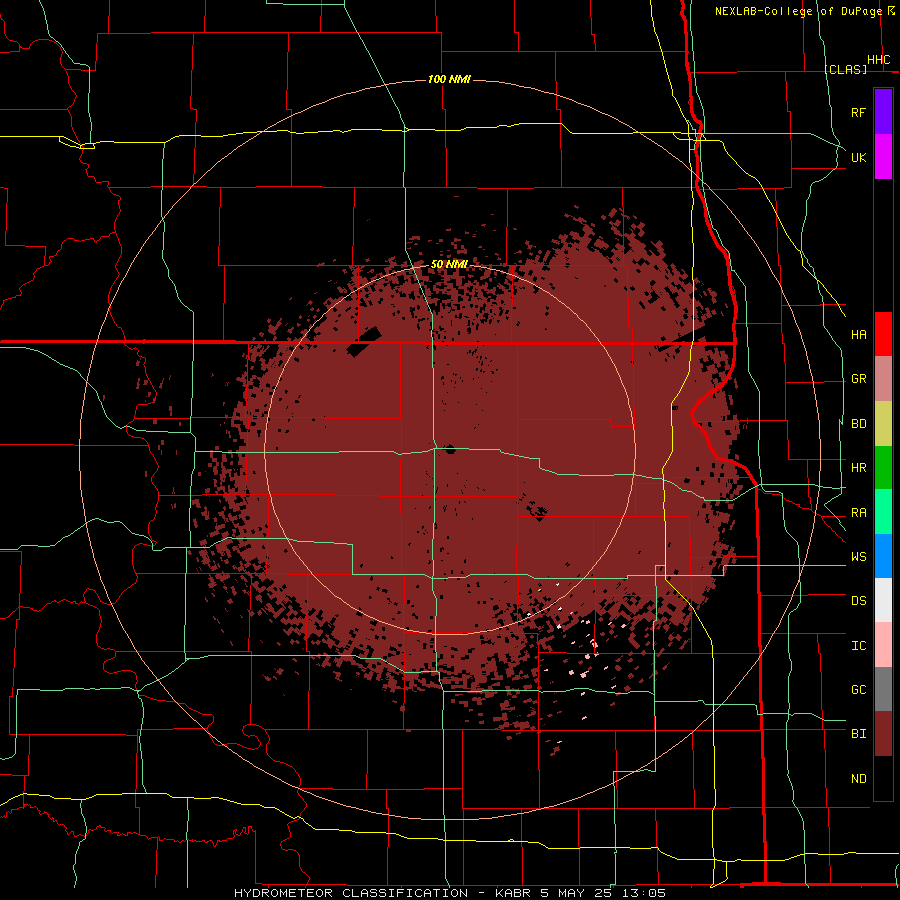This screenshot has height=900, width=900.
Task: Click the 'ND' legend label
Action: click(859, 779)
